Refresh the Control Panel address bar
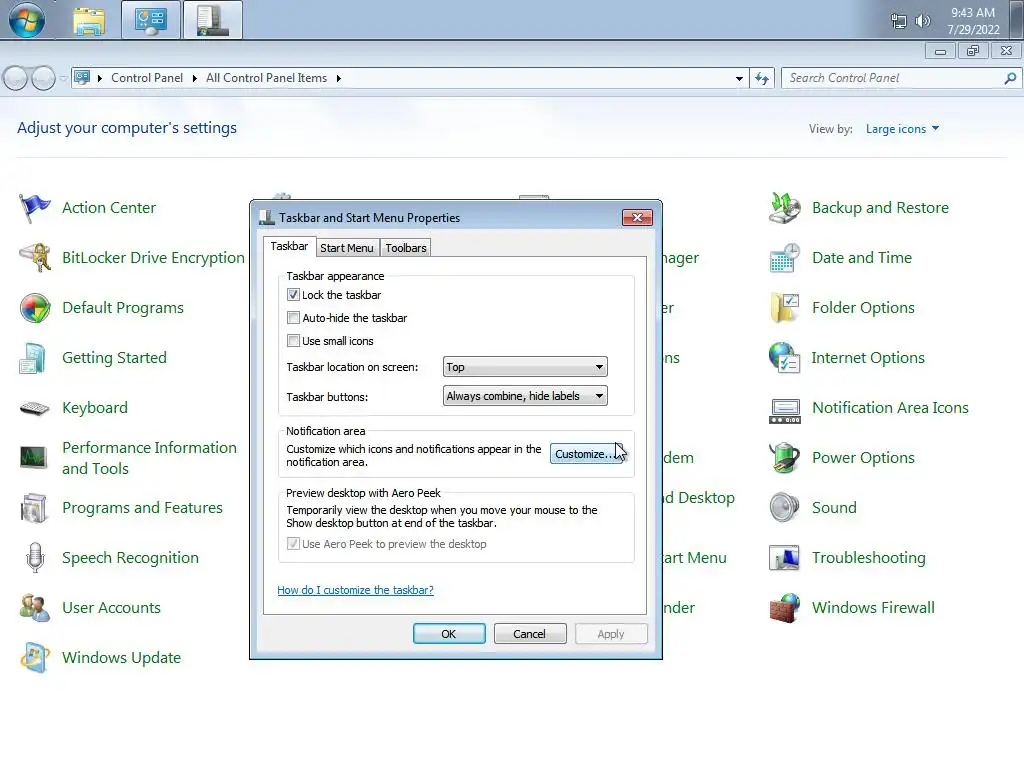 761,78
